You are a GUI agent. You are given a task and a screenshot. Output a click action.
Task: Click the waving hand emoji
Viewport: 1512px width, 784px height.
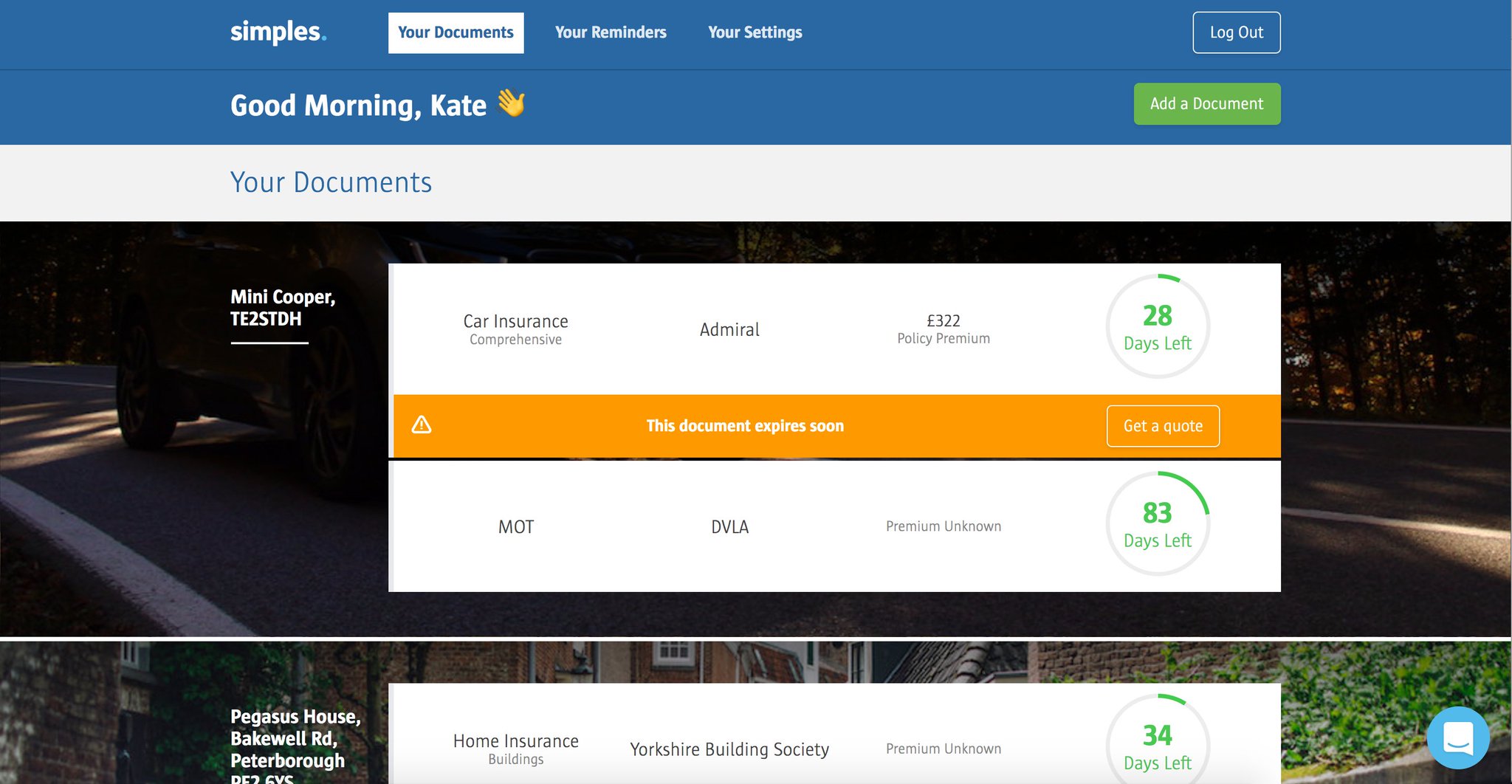511,103
